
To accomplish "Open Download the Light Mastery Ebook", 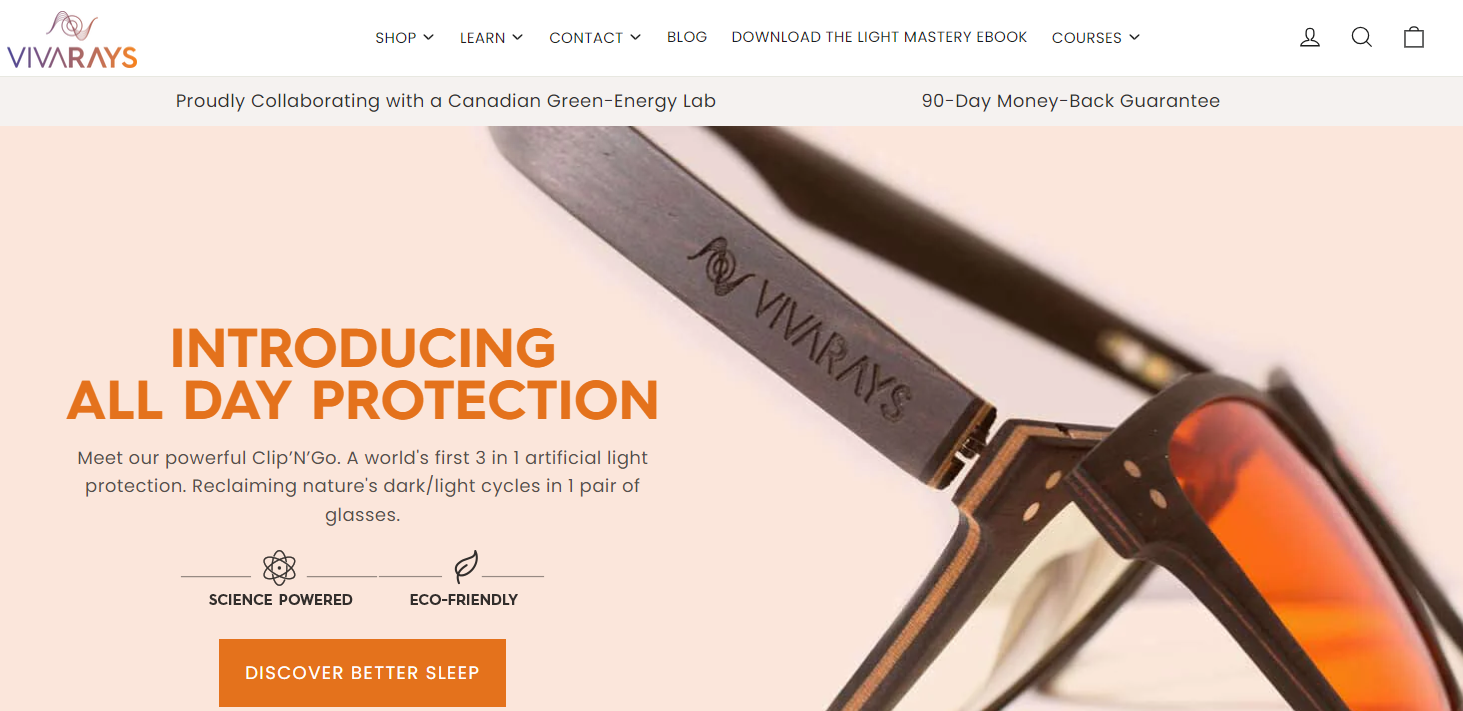I will pyautogui.click(x=879, y=37).
